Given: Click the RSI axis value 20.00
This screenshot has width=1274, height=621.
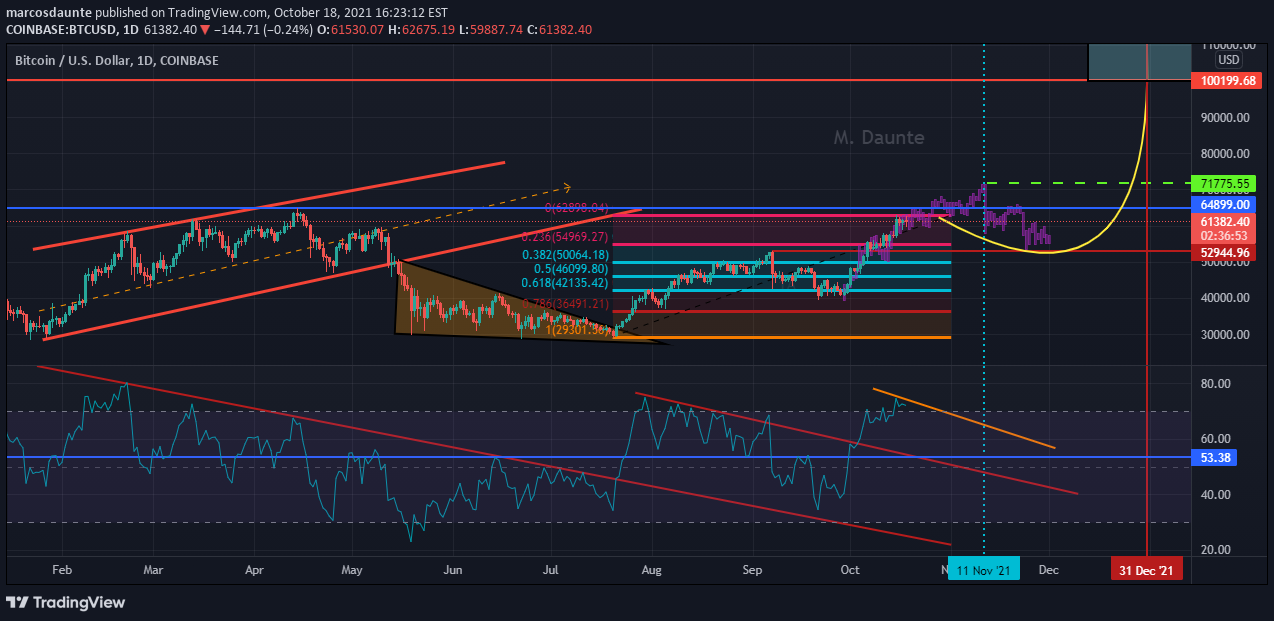Looking at the screenshot, I should (x=1215, y=550).
